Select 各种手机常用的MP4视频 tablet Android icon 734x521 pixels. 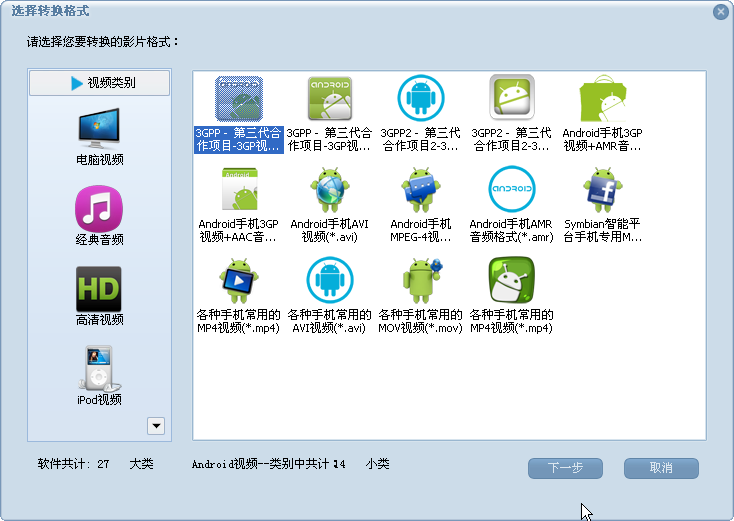coord(239,280)
